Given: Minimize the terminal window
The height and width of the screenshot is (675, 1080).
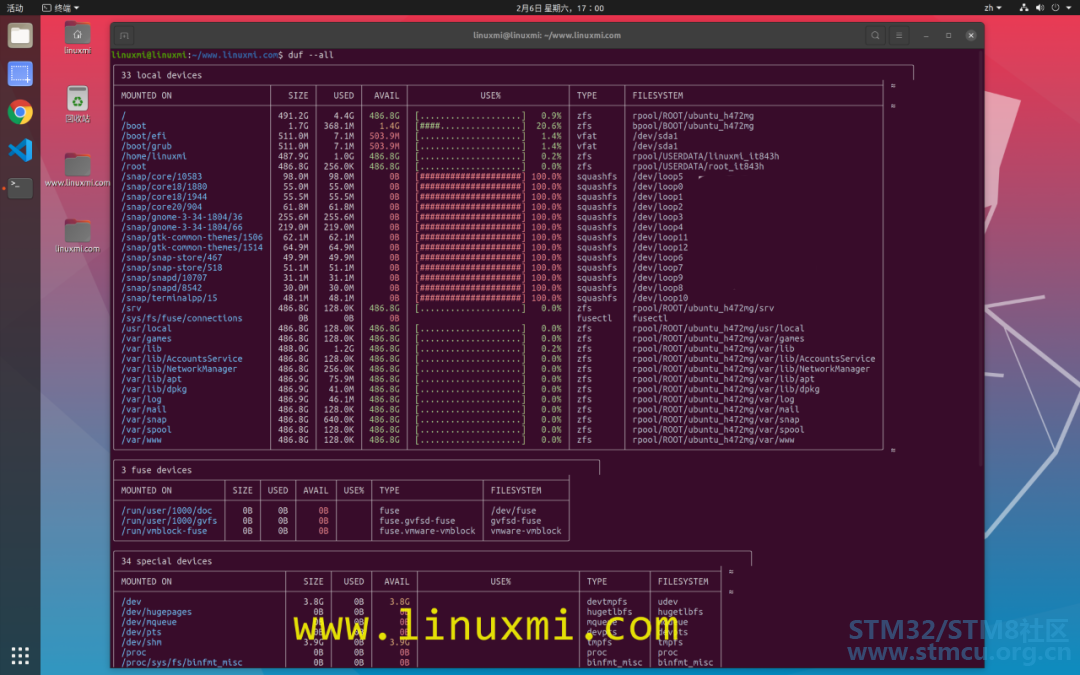Looking at the screenshot, I should coord(926,35).
